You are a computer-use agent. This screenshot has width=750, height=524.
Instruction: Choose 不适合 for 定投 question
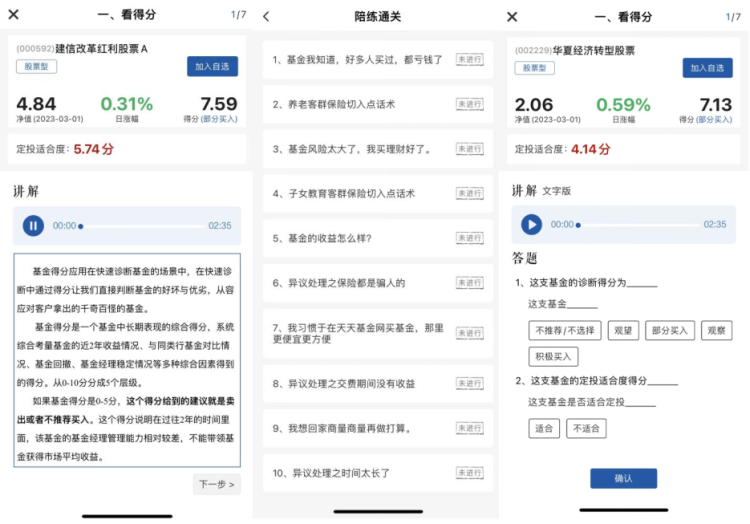[586, 428]
